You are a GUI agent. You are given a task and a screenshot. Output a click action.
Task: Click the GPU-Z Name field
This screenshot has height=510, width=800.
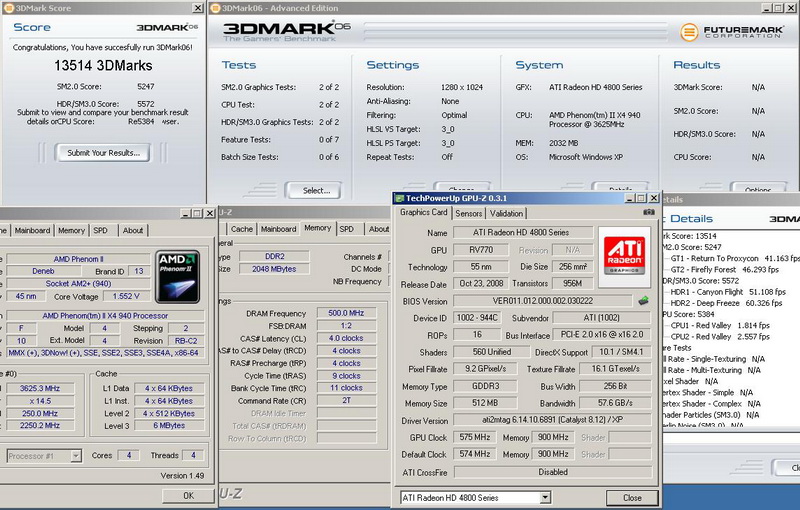(523, 233)
